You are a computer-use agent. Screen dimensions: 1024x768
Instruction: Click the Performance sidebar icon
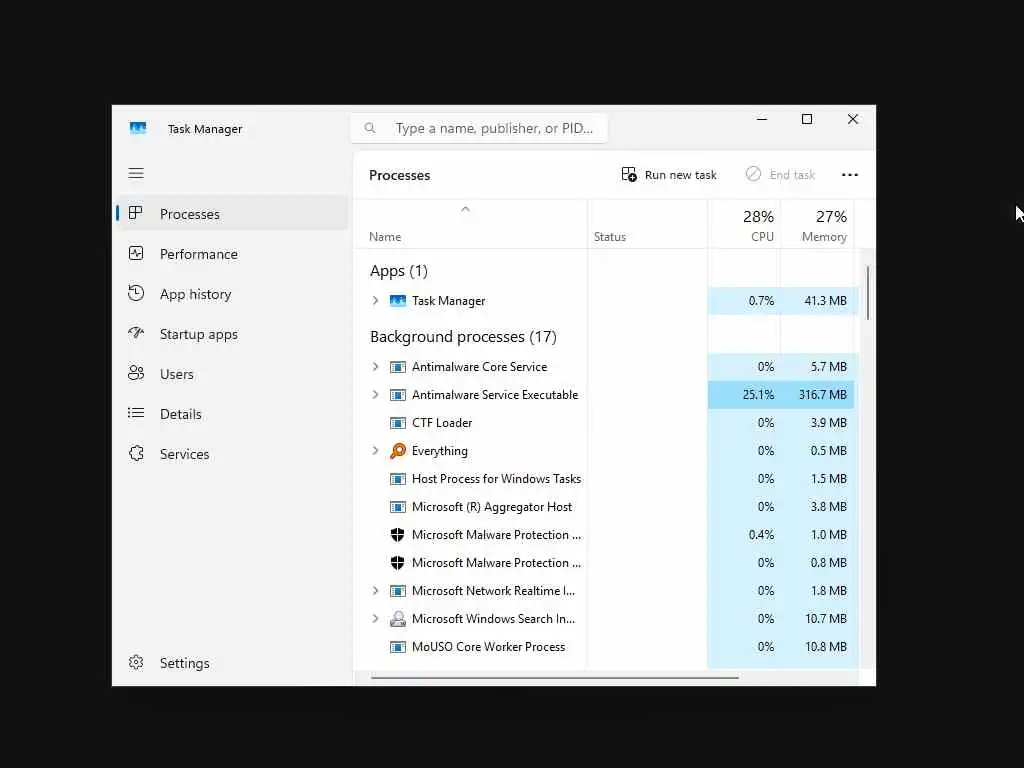coord(136,253)
